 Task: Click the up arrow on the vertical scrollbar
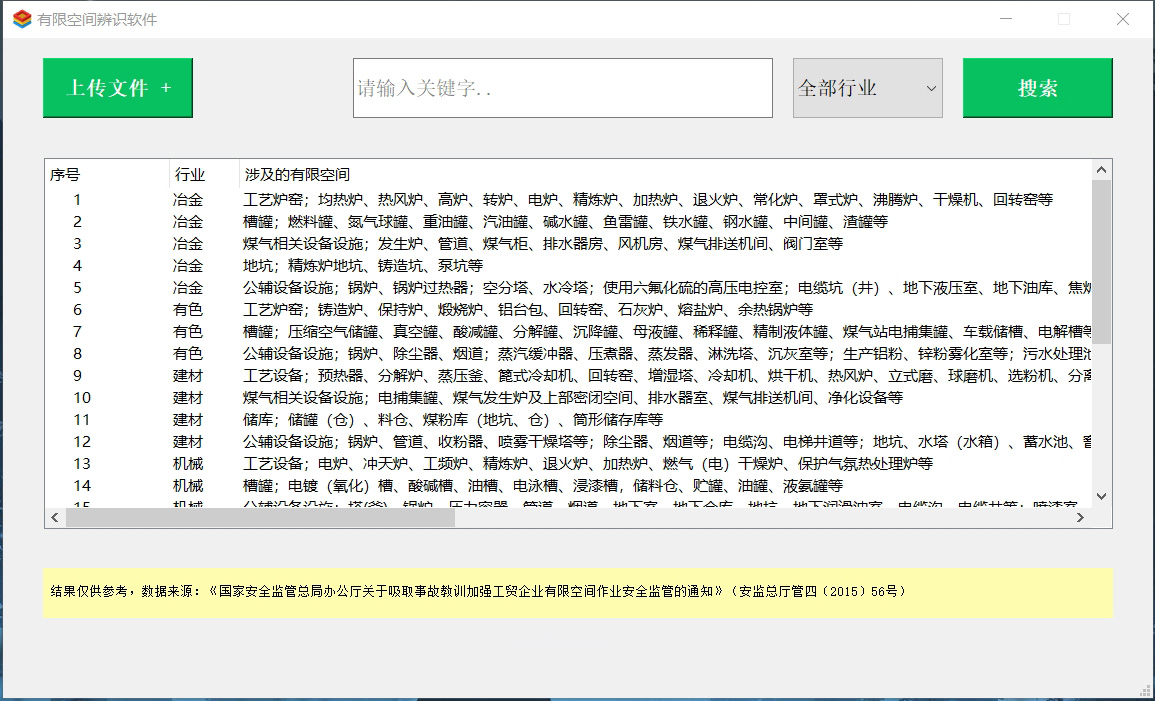click(1101, 169)
